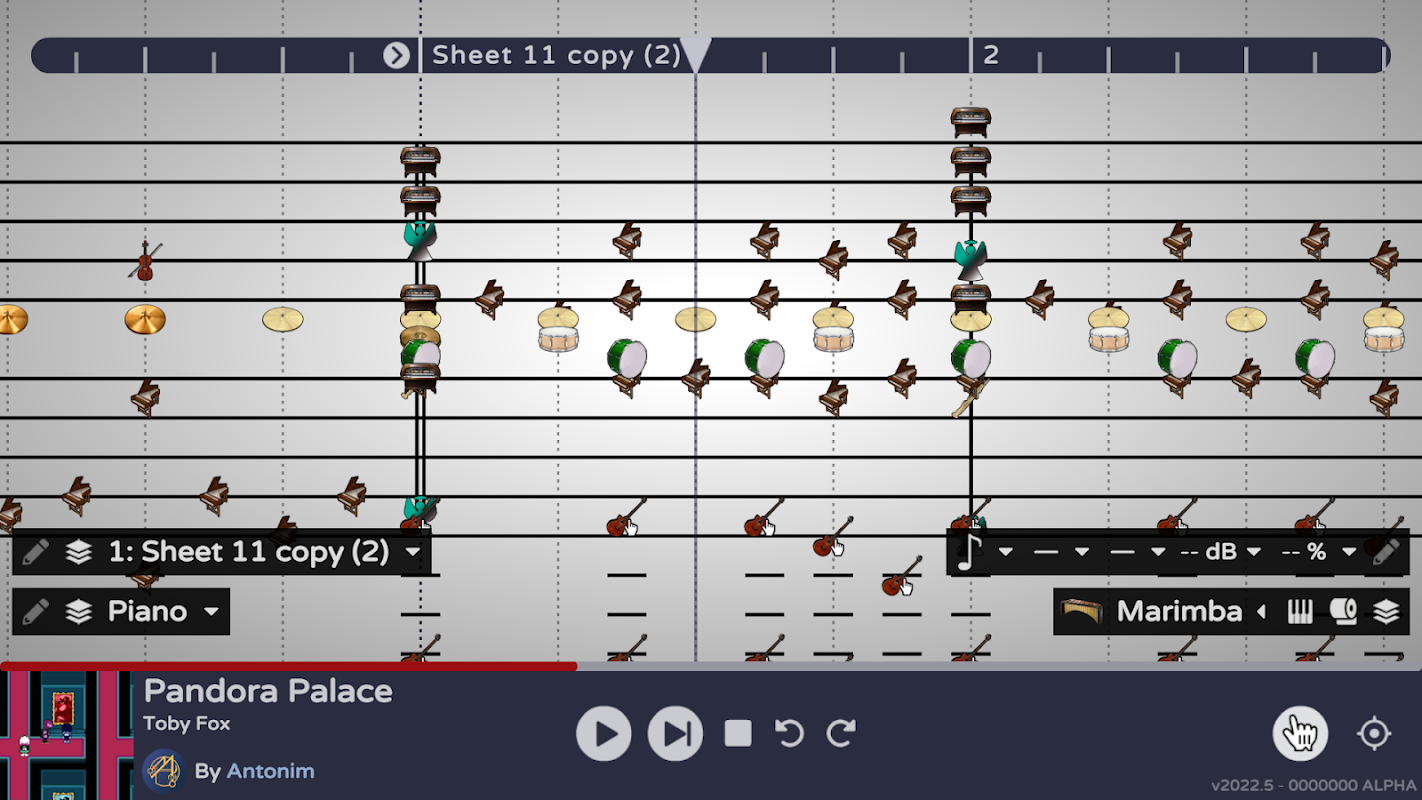Image resolution: width=1422 pixels, height=800 pixels.
Task: Toggle the hand cursor mode button
Action: [1300, 734]
